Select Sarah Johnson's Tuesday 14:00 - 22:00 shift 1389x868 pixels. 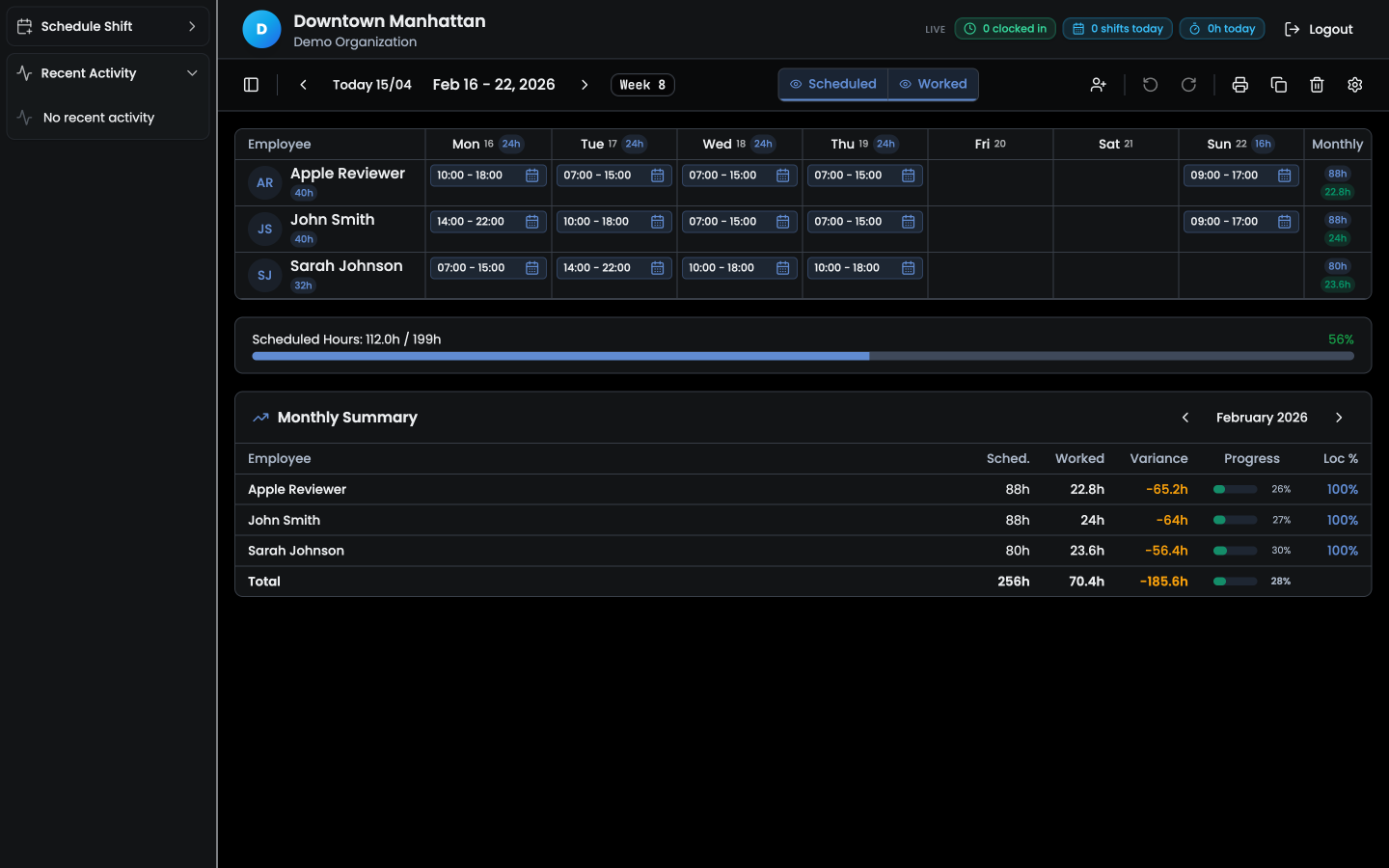[x=598, y=268]
